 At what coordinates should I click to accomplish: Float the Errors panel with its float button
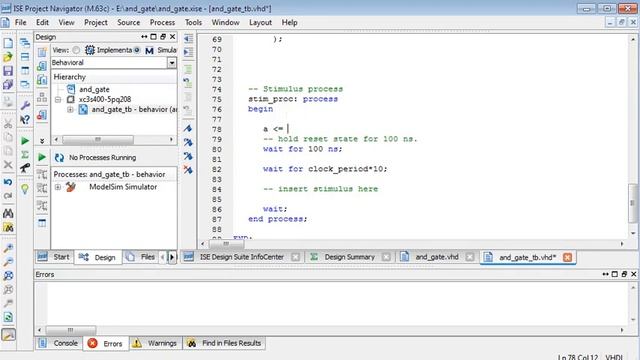(624, 274)
